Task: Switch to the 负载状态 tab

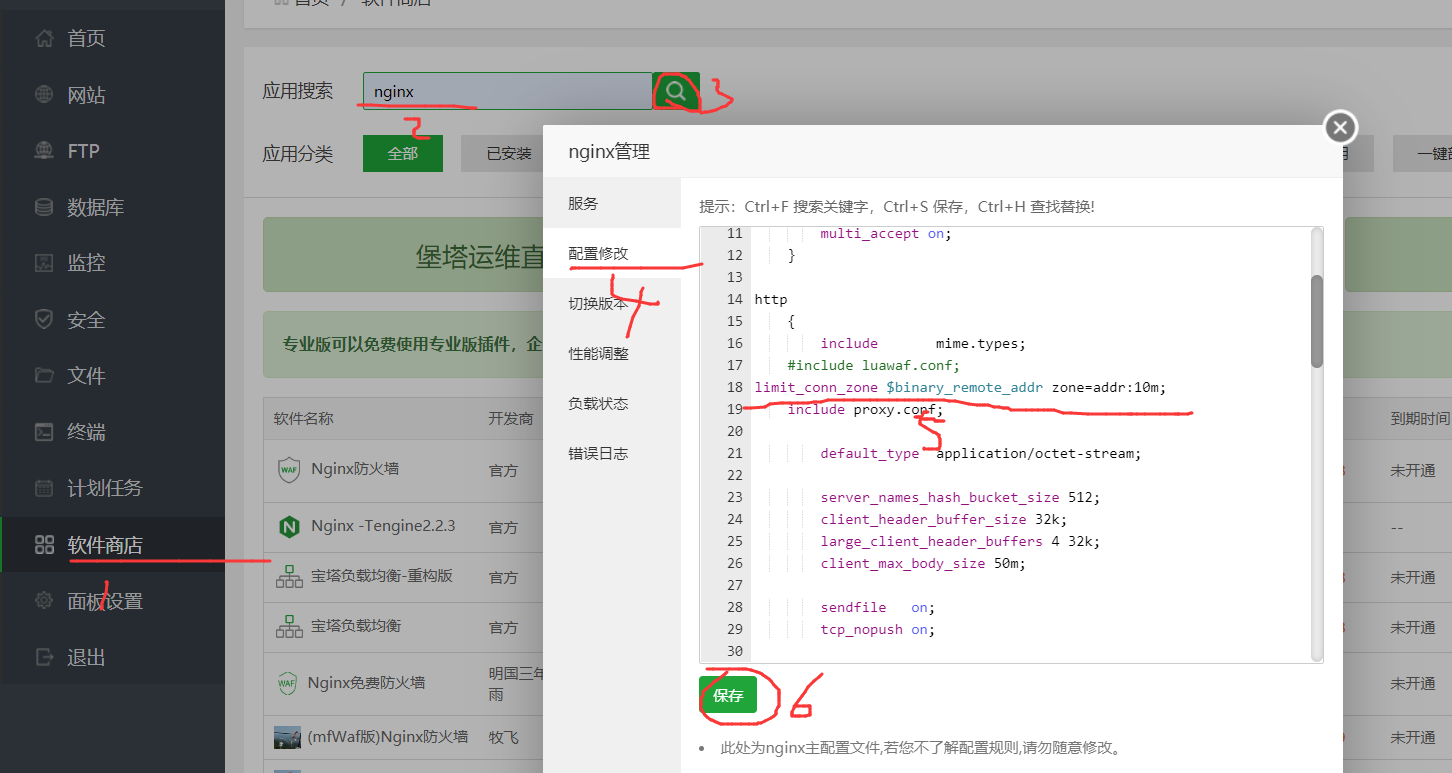Action: [612, 403]
